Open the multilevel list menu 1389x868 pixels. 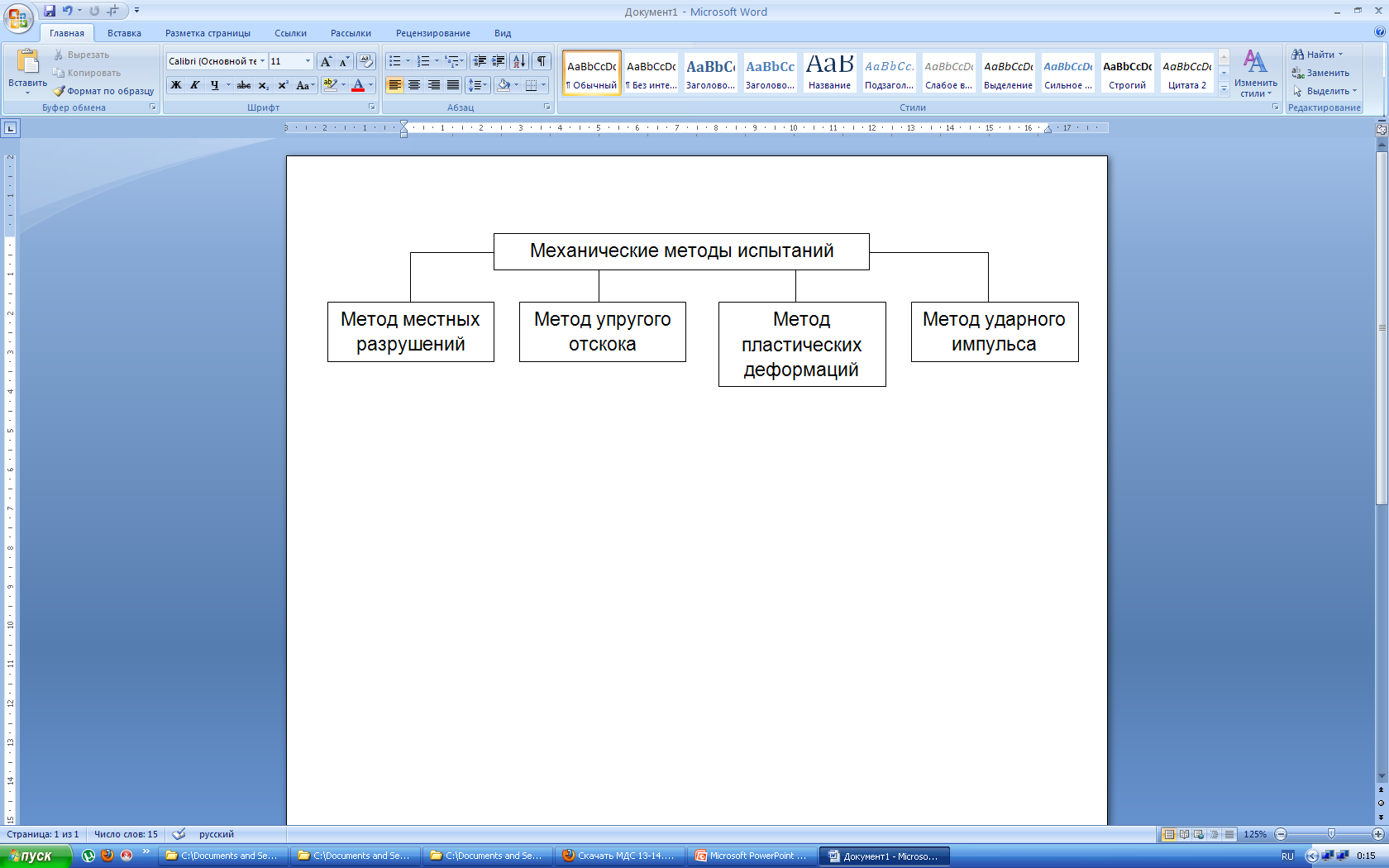(454, 61)
